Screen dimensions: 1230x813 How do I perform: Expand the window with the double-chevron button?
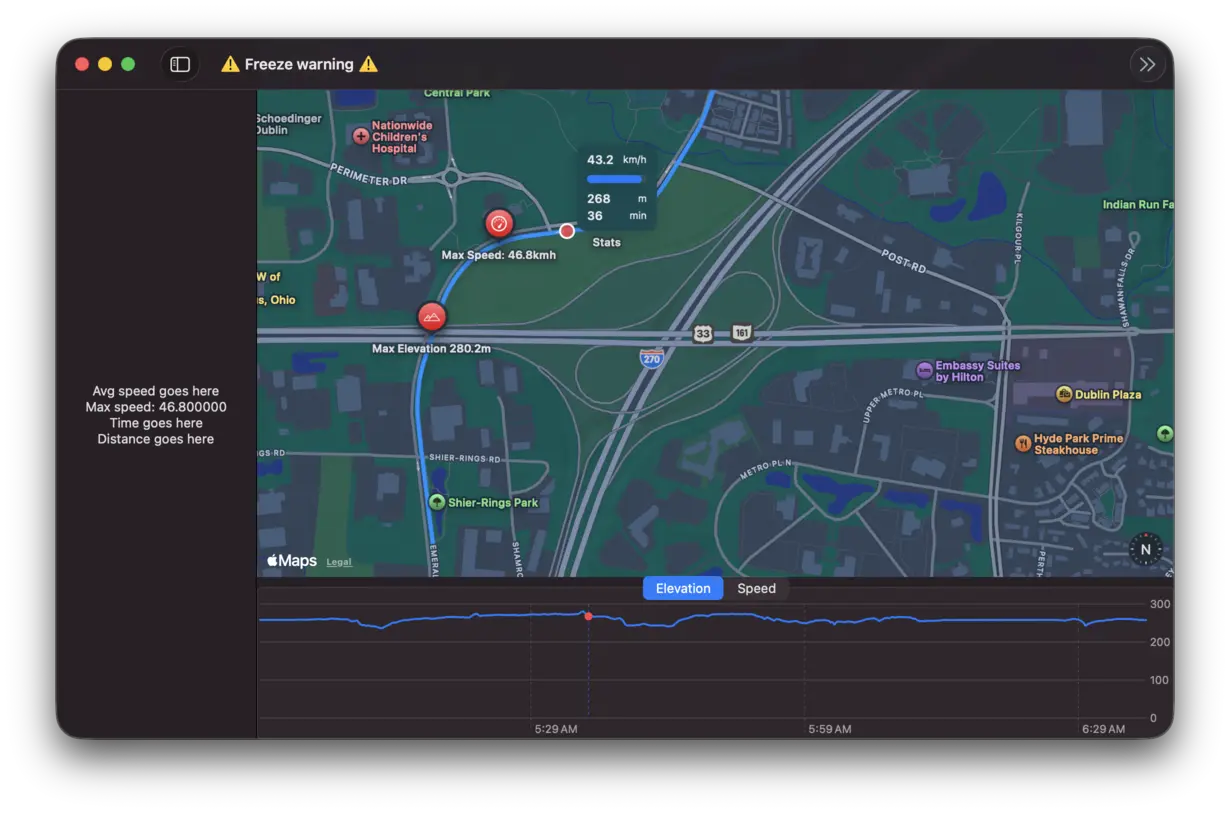tap(1147, 63)
